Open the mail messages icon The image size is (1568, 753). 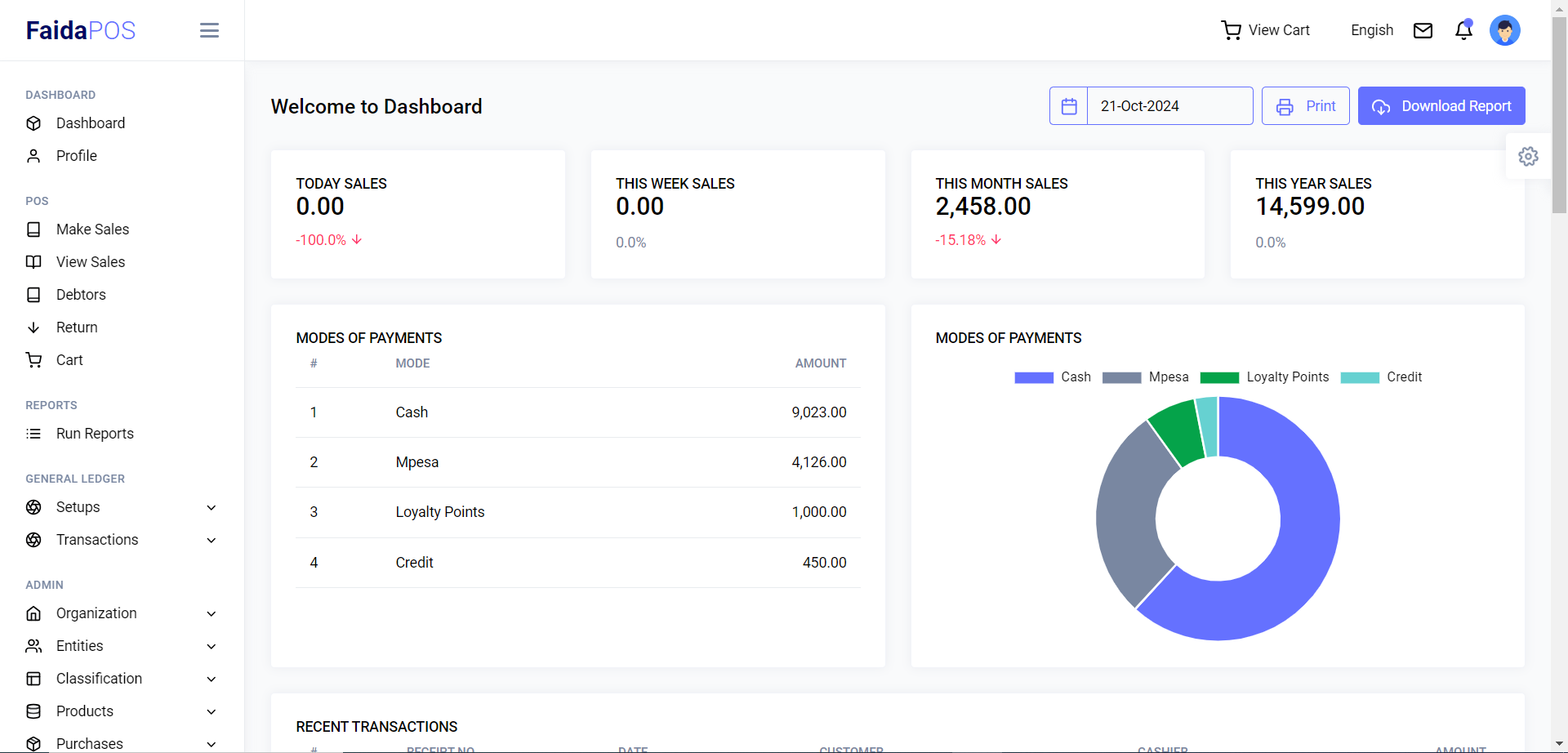(x=1423, y=30)
